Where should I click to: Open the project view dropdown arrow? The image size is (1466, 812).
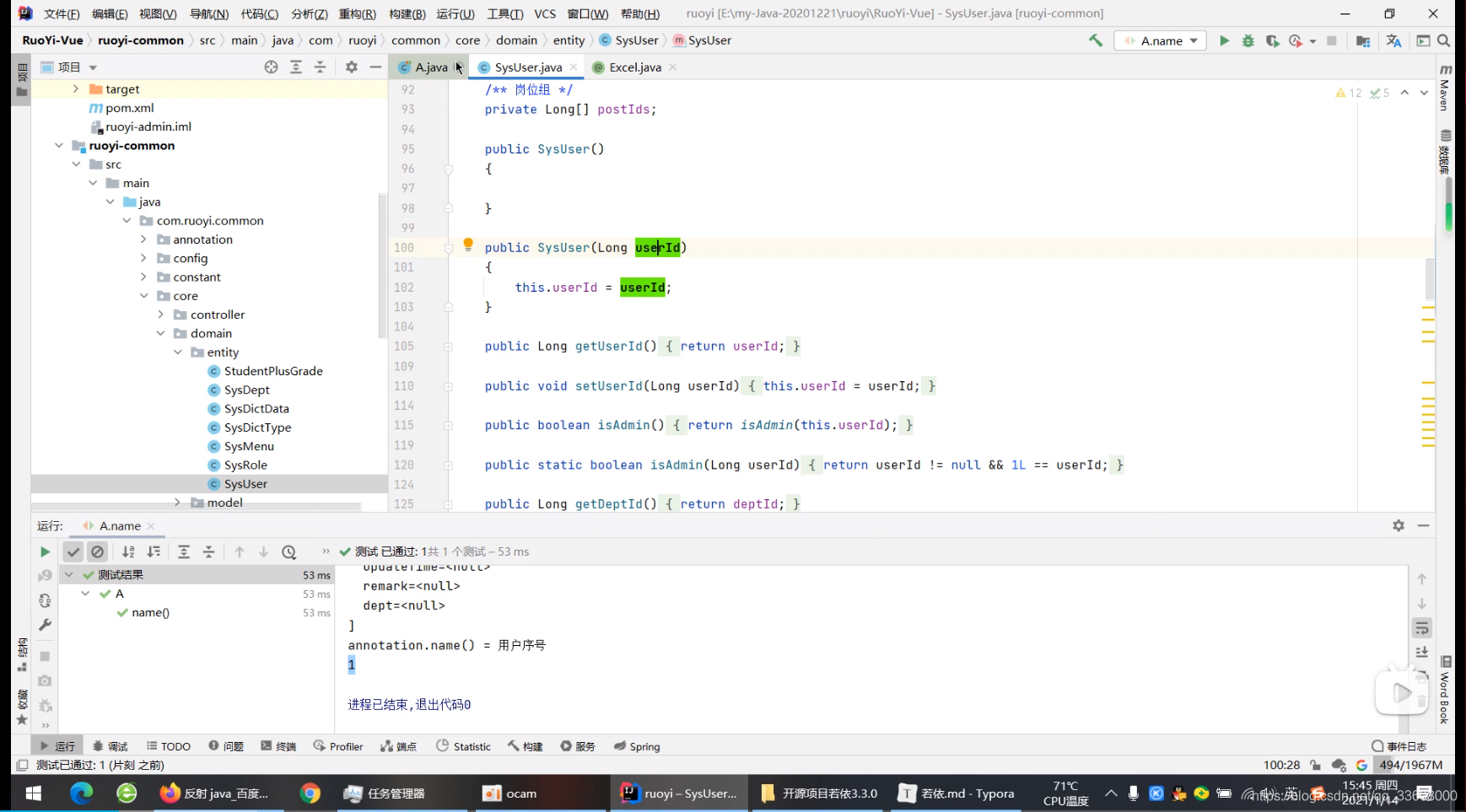click(93, 67)
